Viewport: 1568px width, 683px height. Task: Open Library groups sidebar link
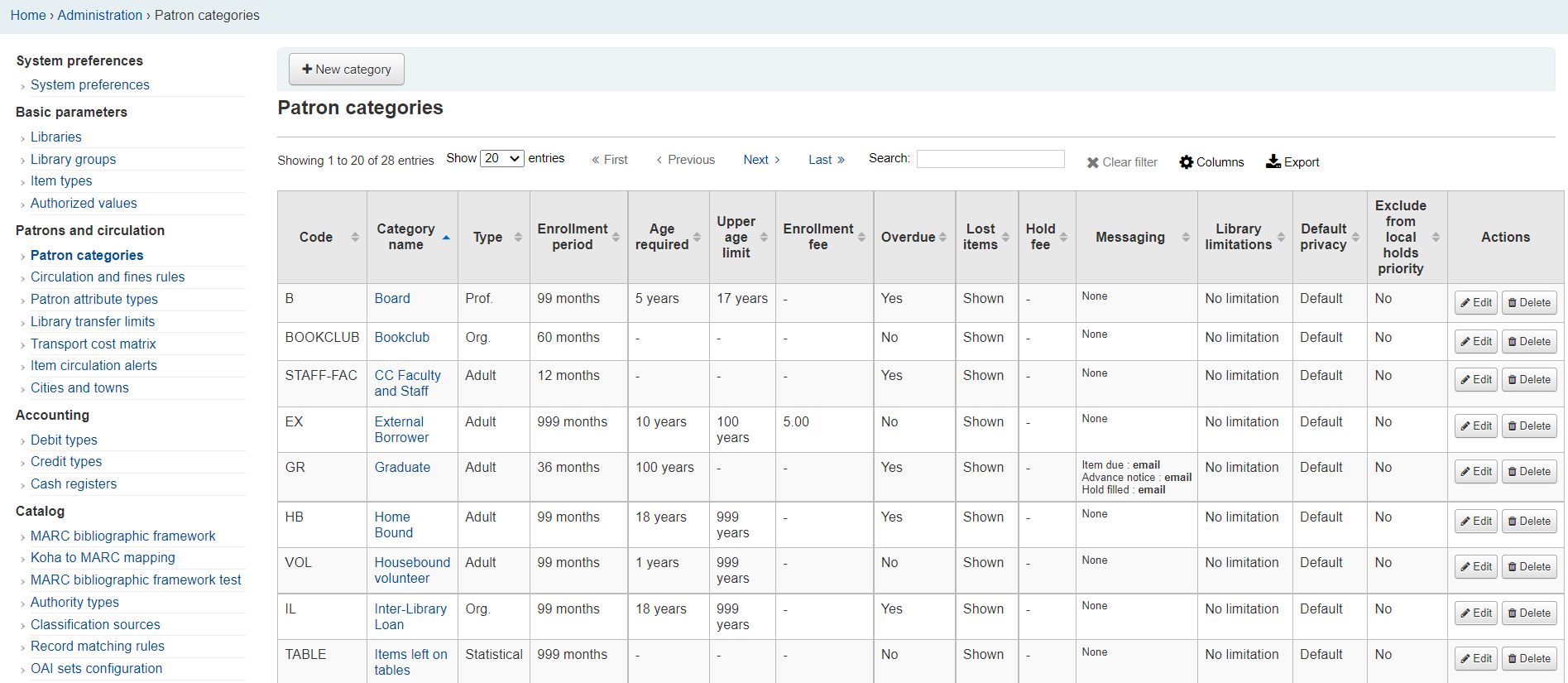click(73, 159)
